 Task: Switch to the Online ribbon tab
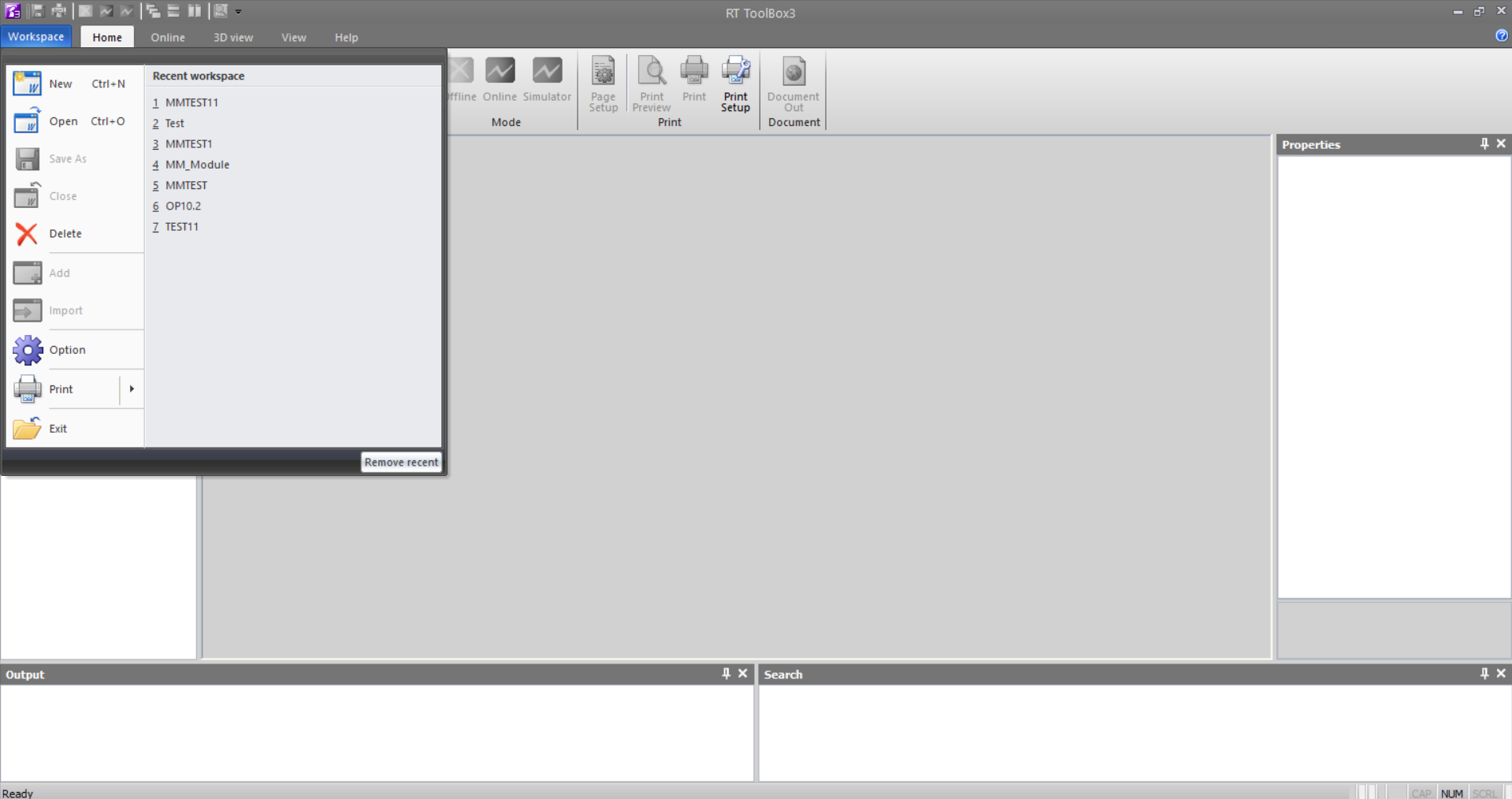168,37
